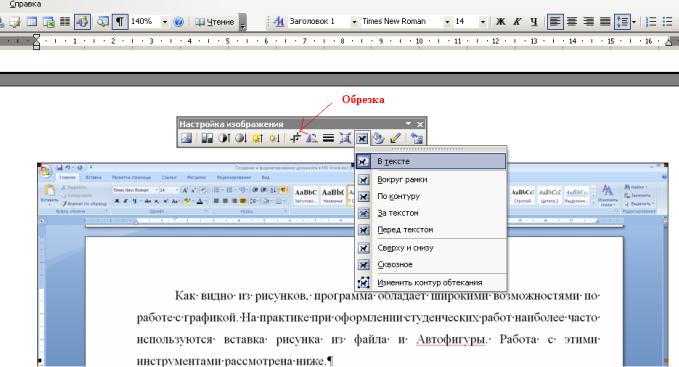The height and width of the screenshot is (367, 679).
Task: Choose the Вокруг рамки wrapping option
Action: tap(431, 179)
